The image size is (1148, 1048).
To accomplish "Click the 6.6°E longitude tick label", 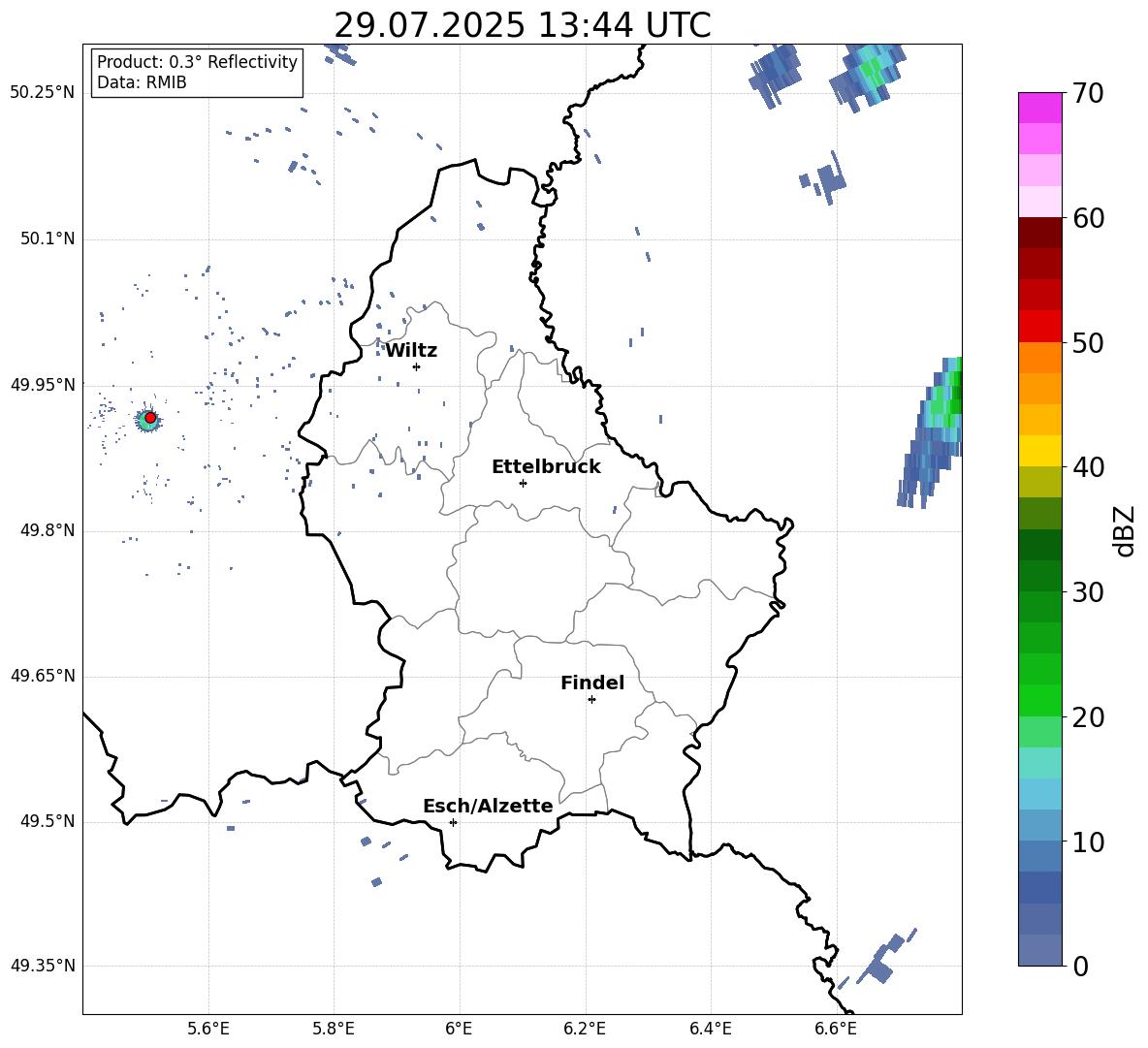I will (x=836, y=1030).
